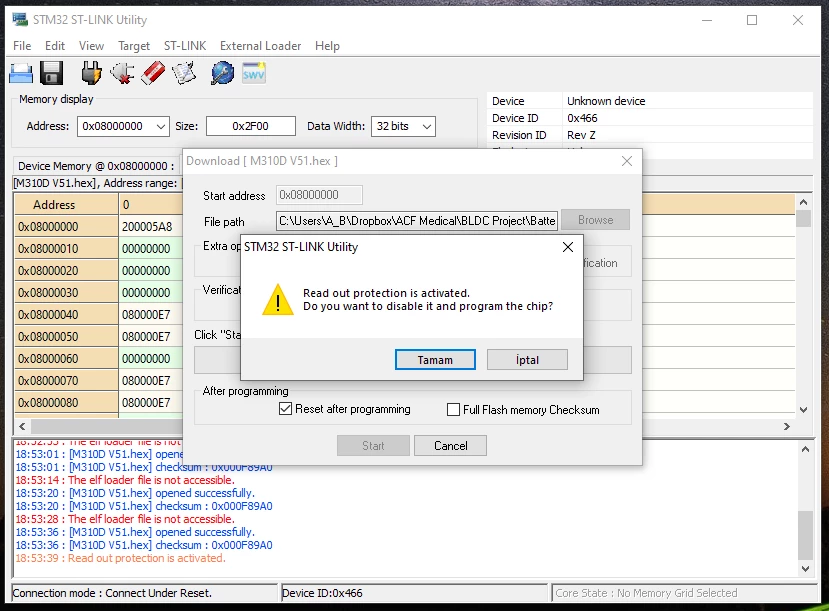The height and width of the screenshot is (611, 829).
Task: Click the memory grid horizontal scroll left arrow
Action: [22, 426]
